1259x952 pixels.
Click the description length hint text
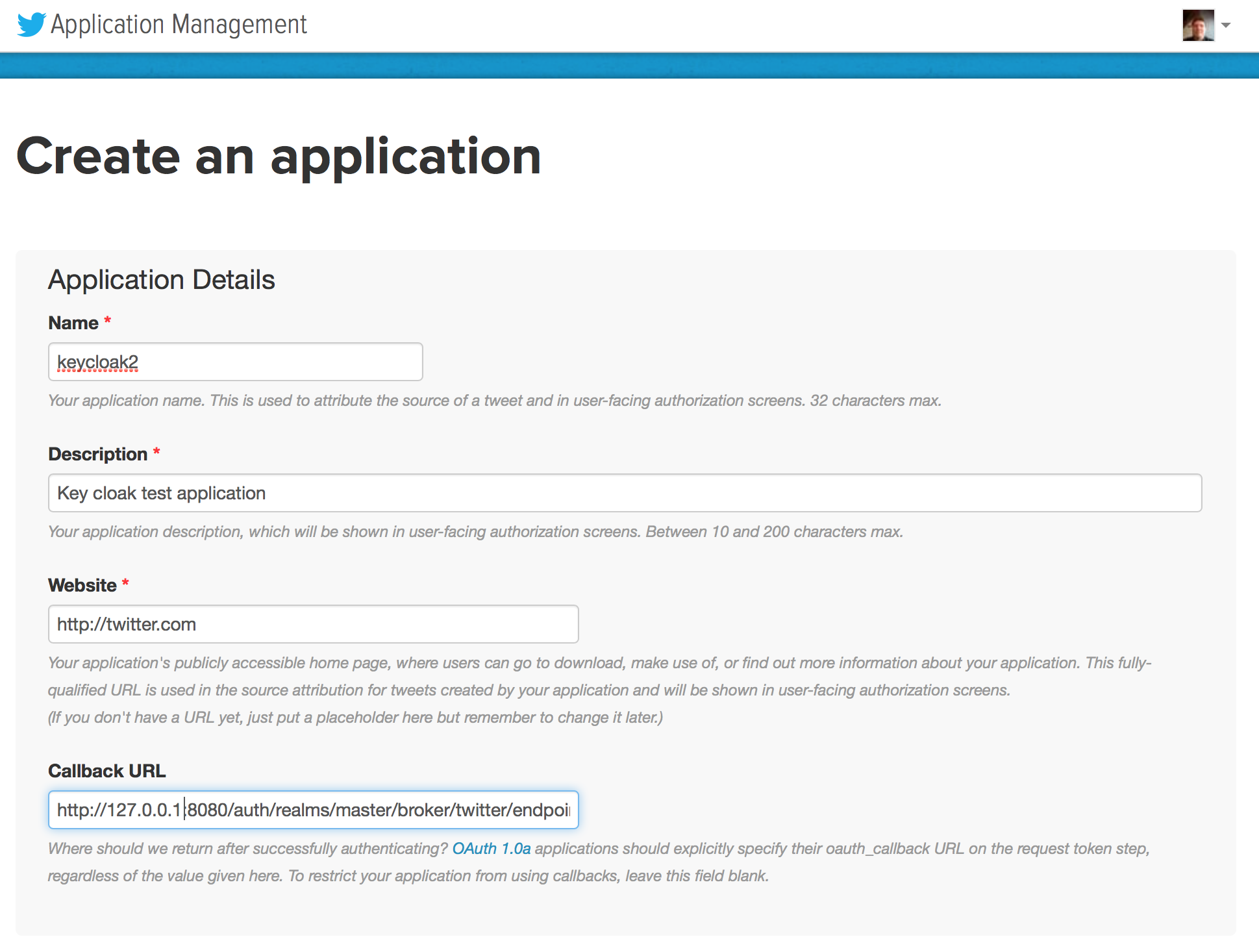point(475,532)
